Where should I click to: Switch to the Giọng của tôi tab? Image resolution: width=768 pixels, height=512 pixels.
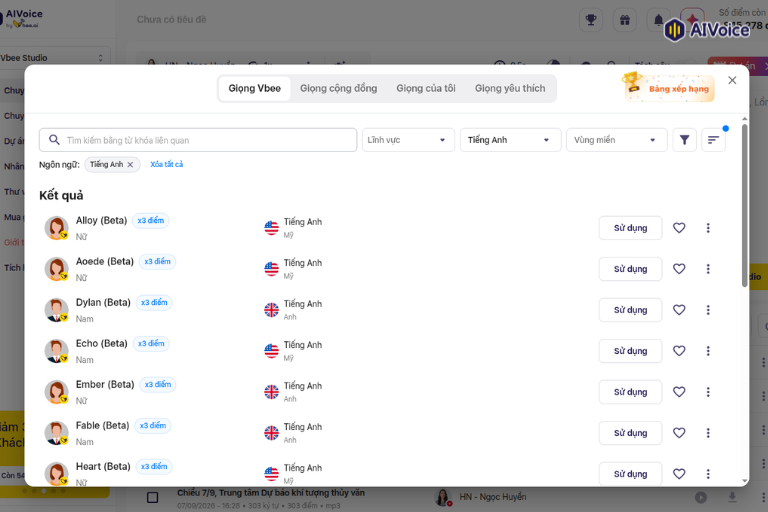pos(426,89)
